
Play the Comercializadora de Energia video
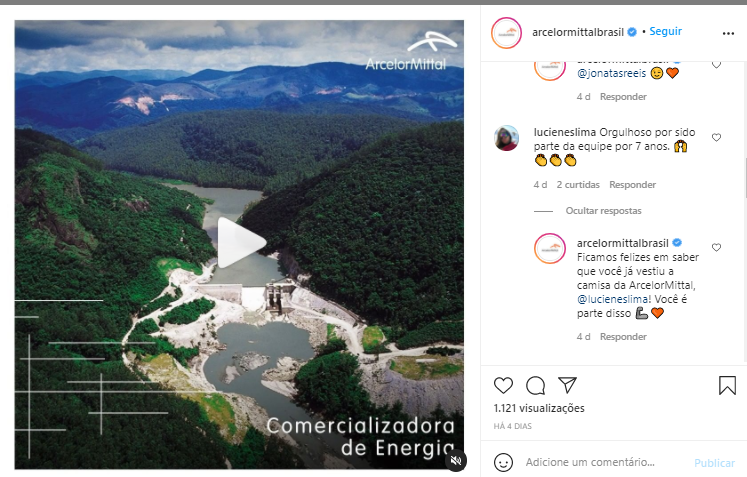coord(241,243)
